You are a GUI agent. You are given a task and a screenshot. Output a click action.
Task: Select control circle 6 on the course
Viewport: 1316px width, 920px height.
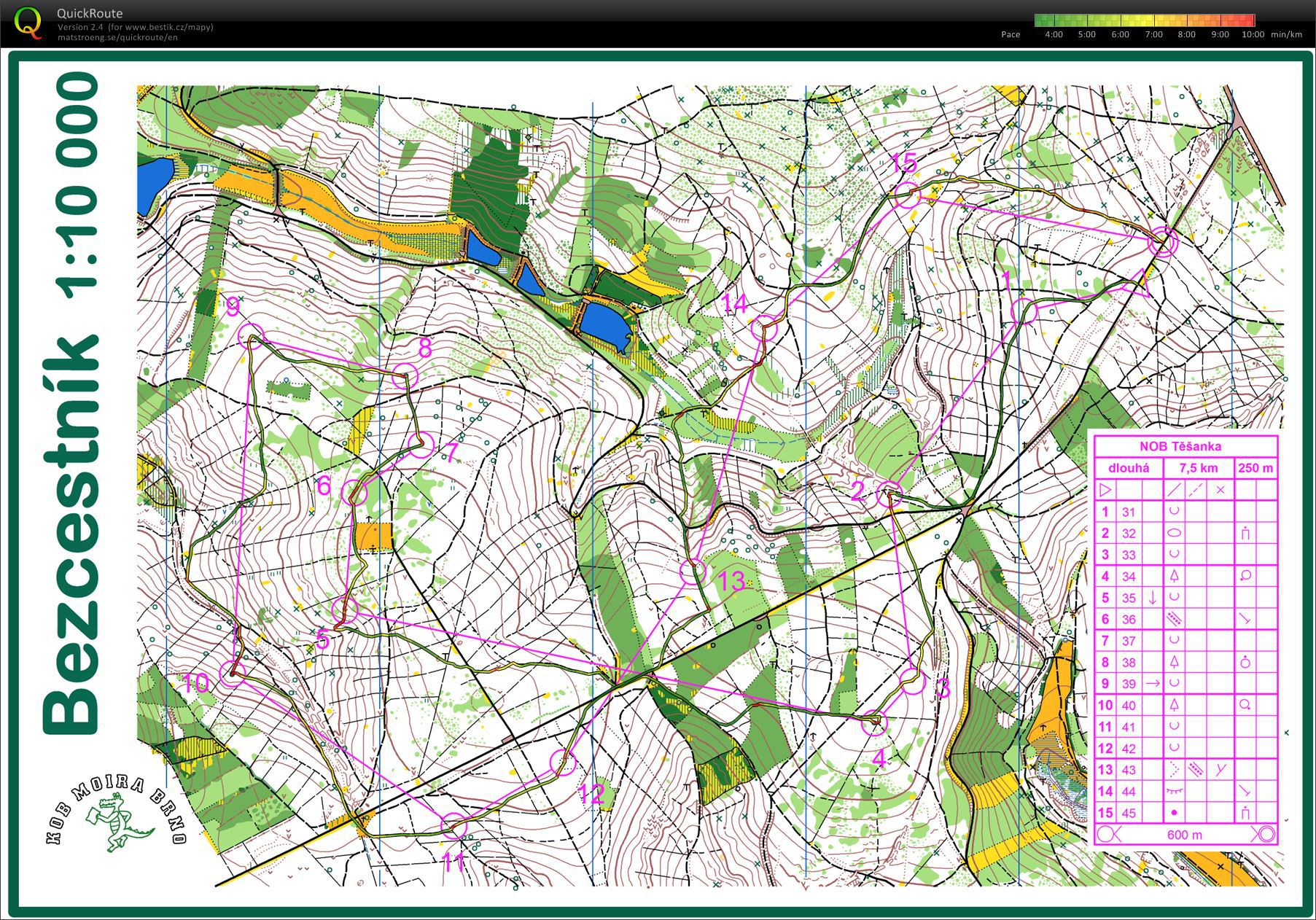(355, 493)
